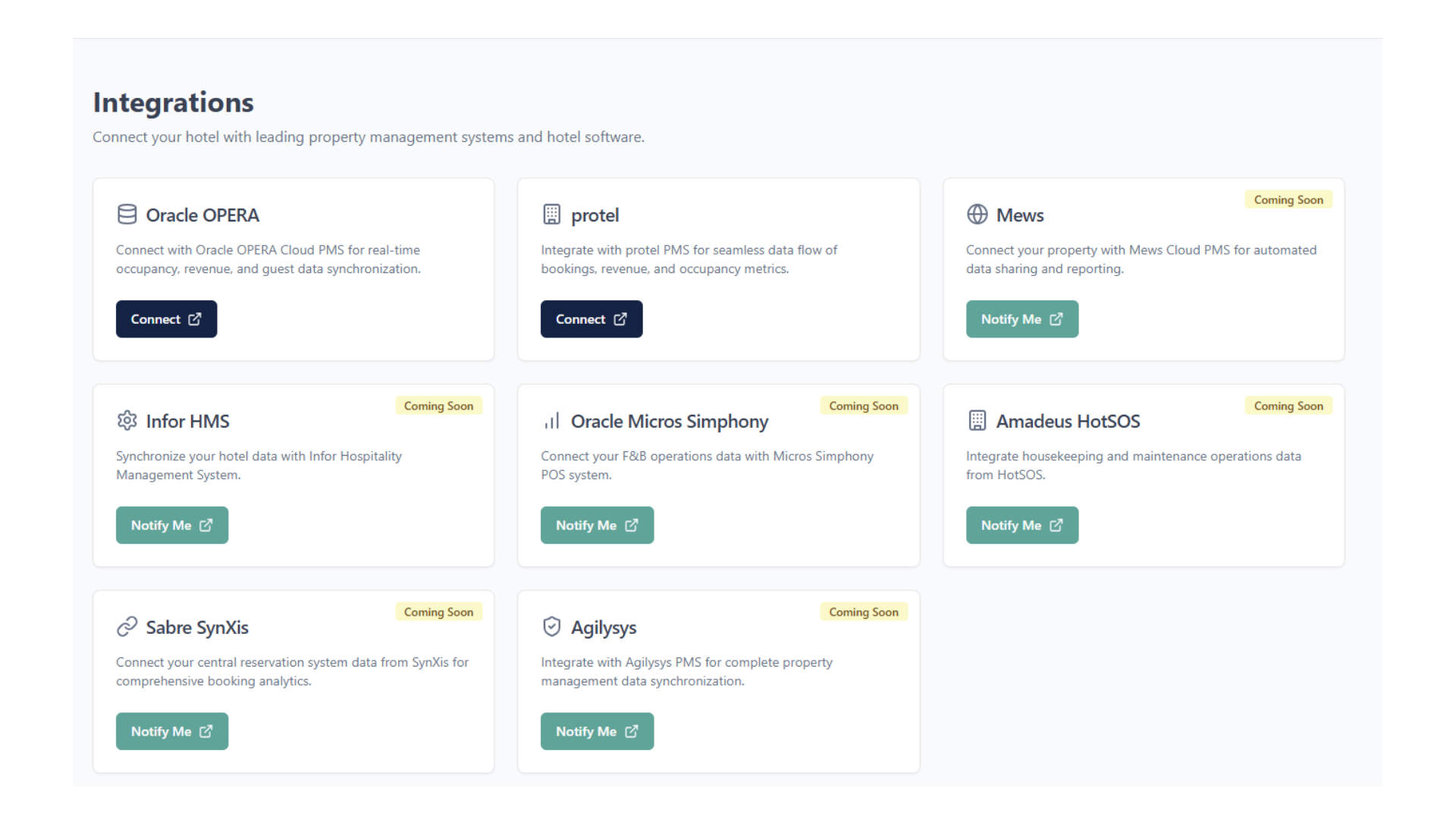Click the Agilysys card title
The image size is (1456, 819).
pyautogui.click(x=604, y=628)
